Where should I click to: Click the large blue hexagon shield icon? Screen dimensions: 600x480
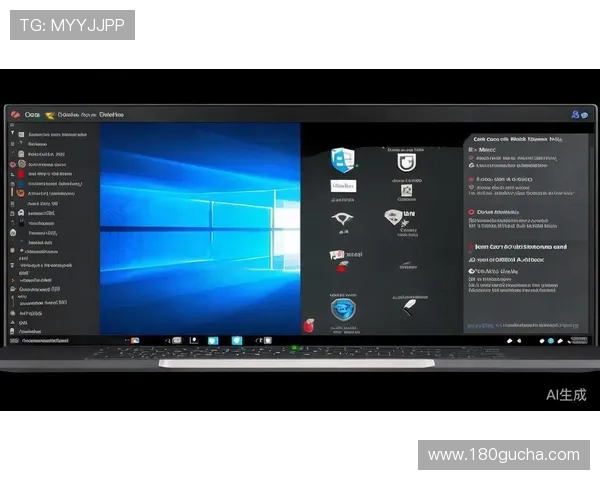point(343,310)
